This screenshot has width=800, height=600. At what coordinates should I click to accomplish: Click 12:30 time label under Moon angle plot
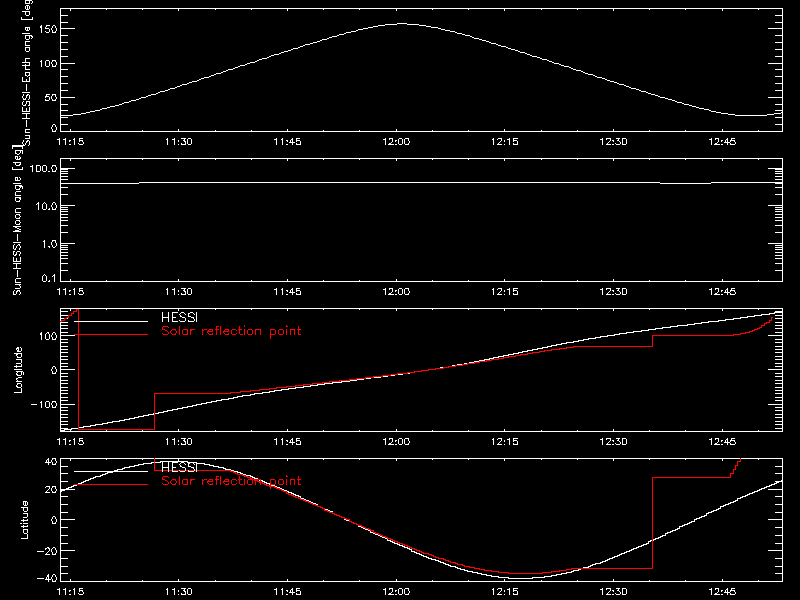coord(613,292)
